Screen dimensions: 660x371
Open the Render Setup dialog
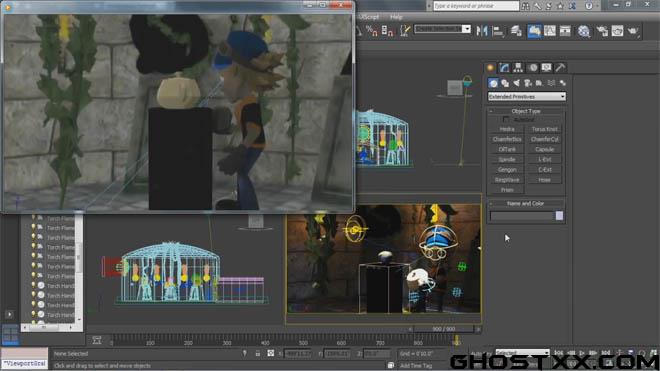(602, 31)
